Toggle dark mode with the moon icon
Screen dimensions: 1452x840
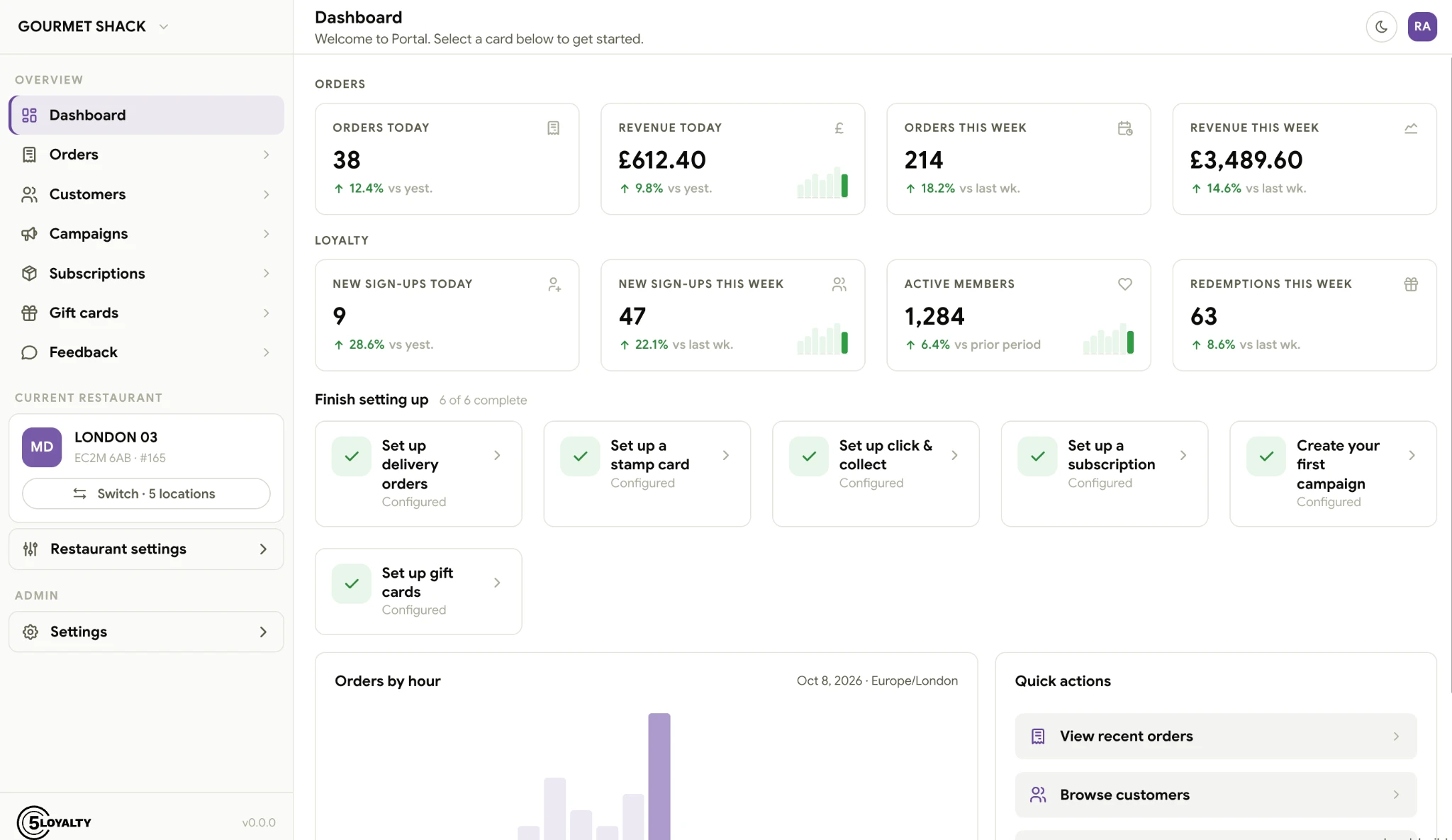[x=1381, y=27]
